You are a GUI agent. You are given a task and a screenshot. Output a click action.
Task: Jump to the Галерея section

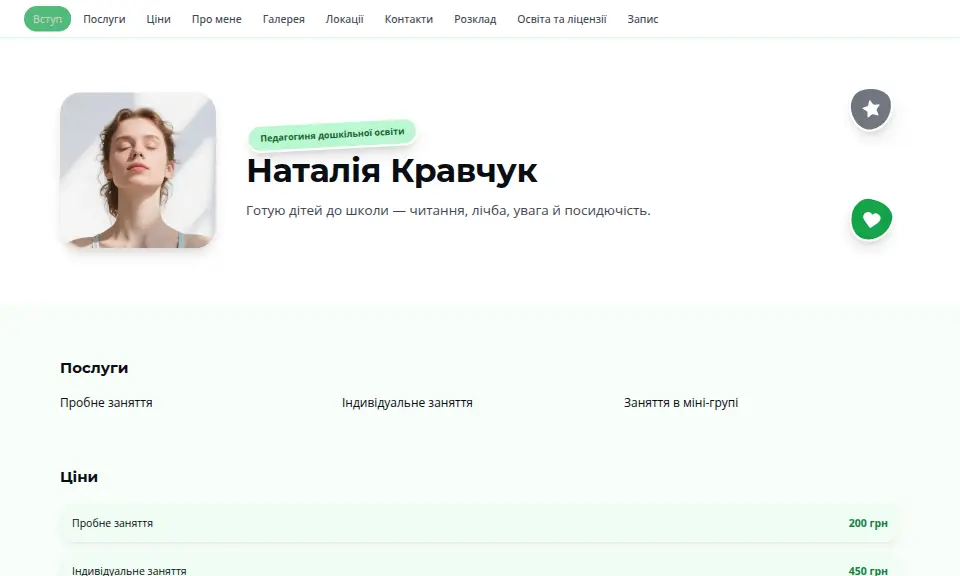pos(283,19)
